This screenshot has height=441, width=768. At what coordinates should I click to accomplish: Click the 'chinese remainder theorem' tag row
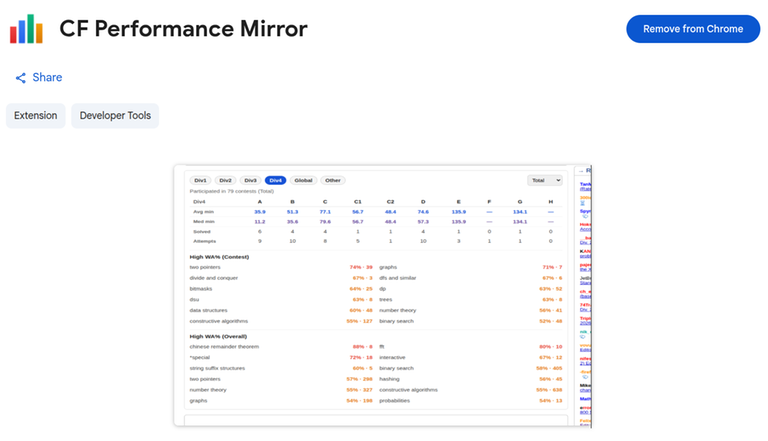point(281,346)
